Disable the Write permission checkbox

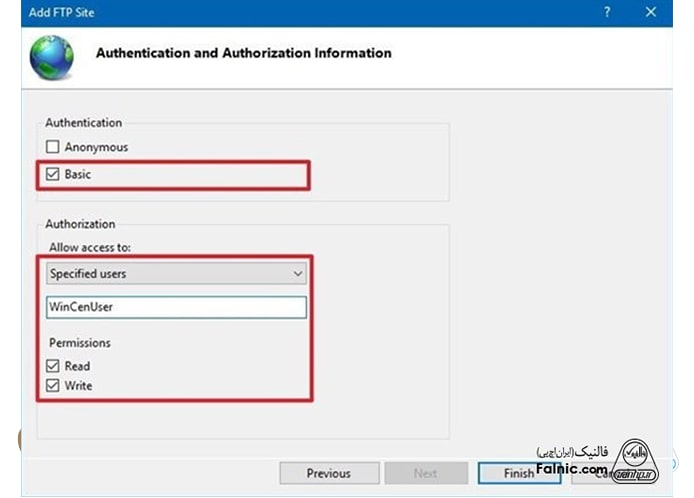[x=54, y=385]
